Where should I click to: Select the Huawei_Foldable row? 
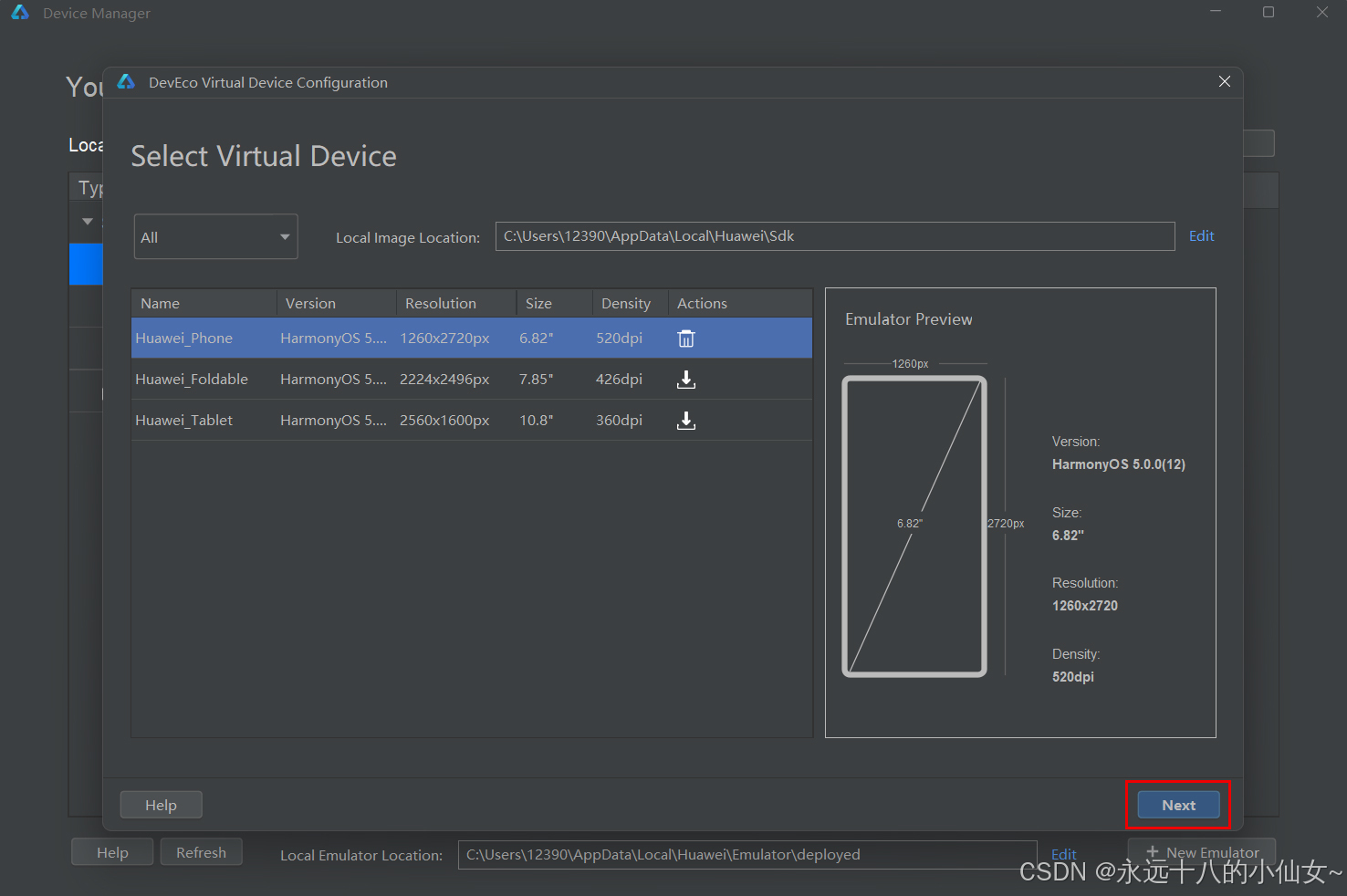(472, 379)
